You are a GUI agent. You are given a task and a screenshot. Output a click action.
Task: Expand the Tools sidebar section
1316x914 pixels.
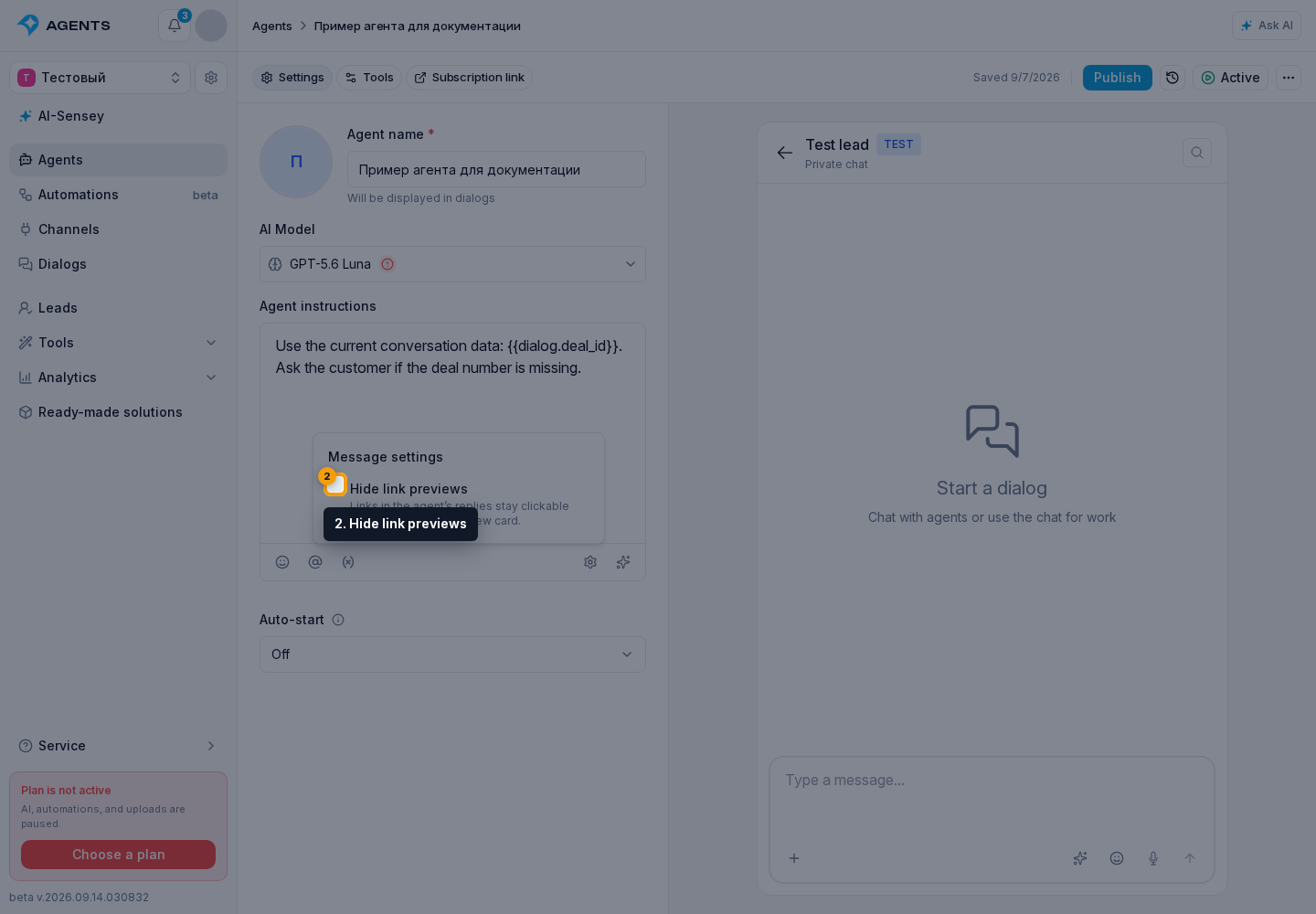pyautogui.click(x=118, y=343)
